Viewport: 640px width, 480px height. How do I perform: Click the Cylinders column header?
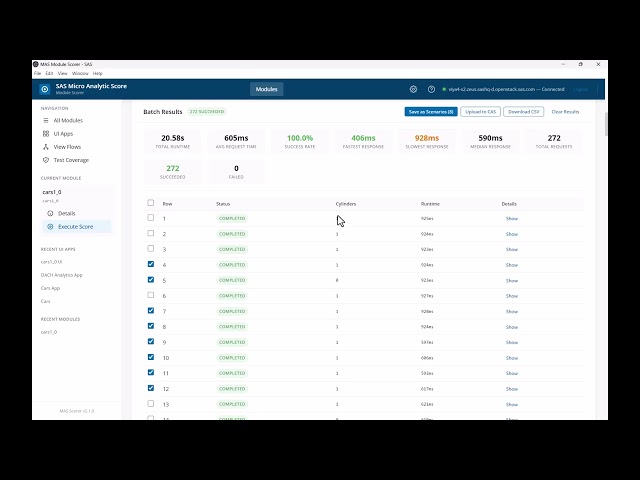(346, 204)
